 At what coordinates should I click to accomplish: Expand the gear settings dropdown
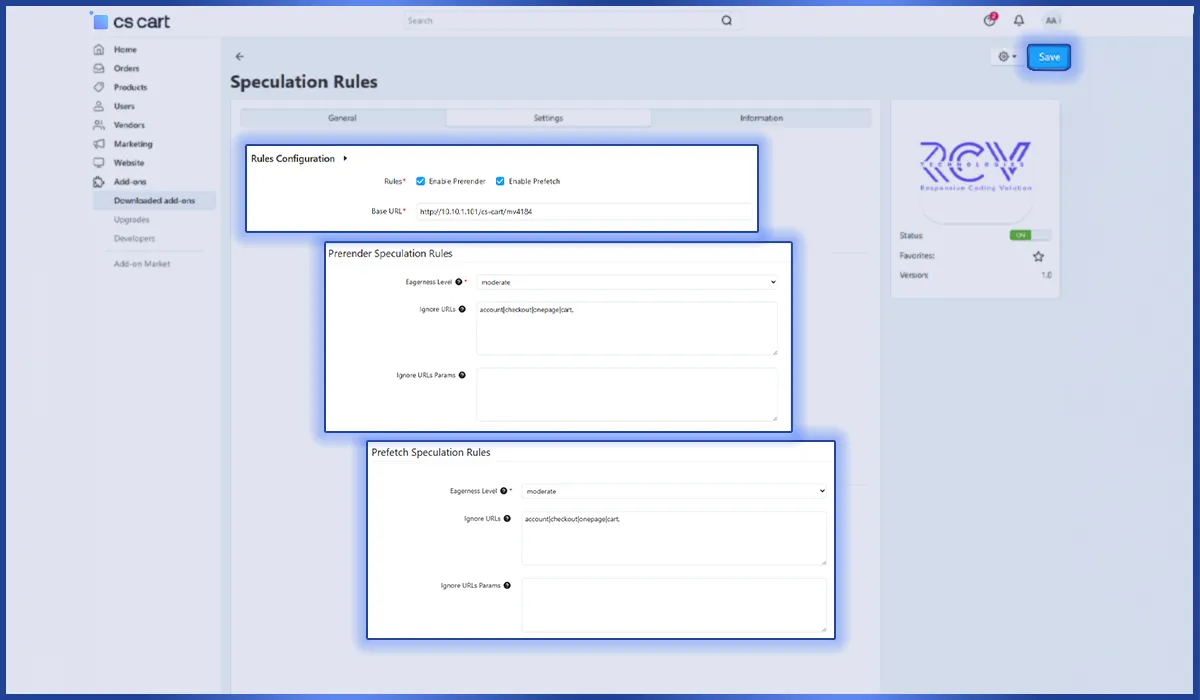coord(1006,57)
